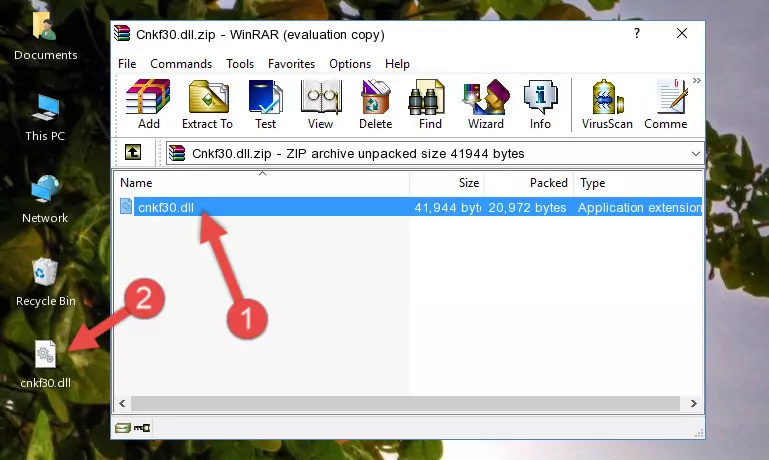Sort by the Type column header
This screenshot has height=460, width=769.
(638, 183)
